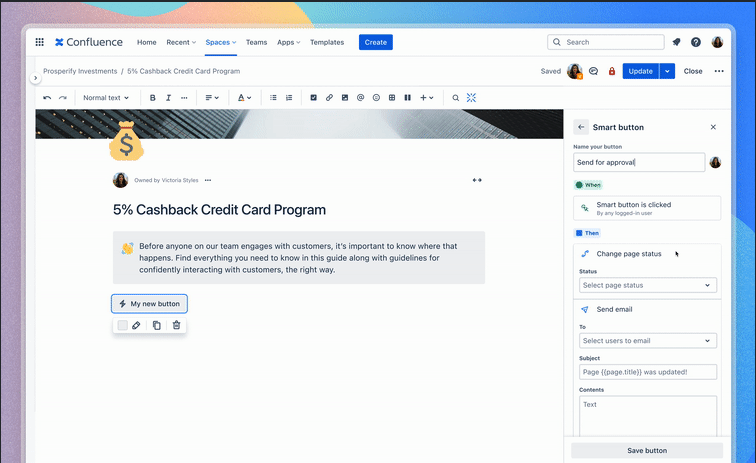The width and height of the screenshot is (756, 463).
Task: Select the Smart button is clicked trigger
Action: (x=647, y=208)
